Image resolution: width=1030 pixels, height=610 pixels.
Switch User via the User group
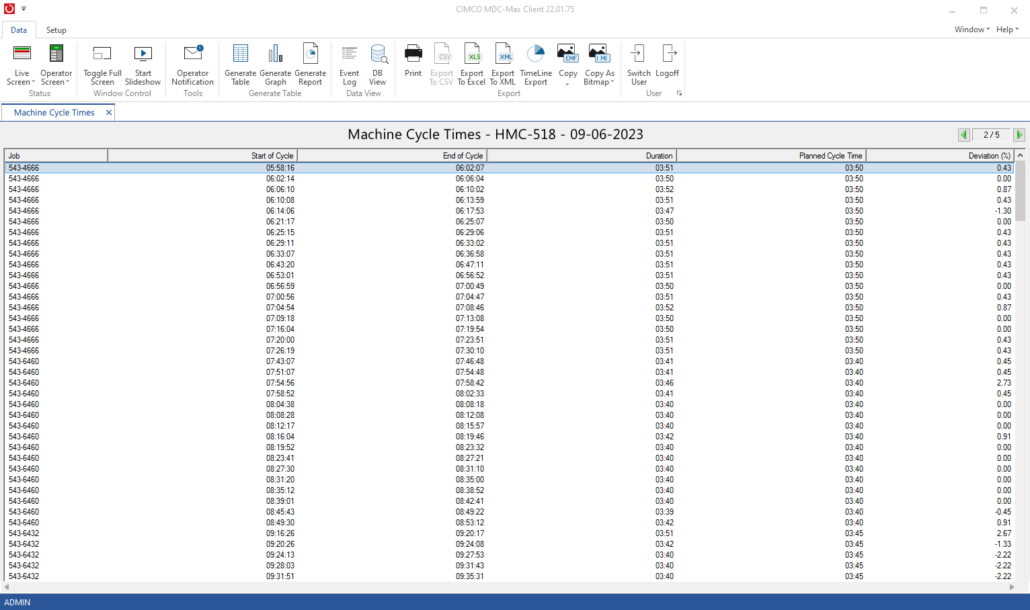(x=638, y=65)
